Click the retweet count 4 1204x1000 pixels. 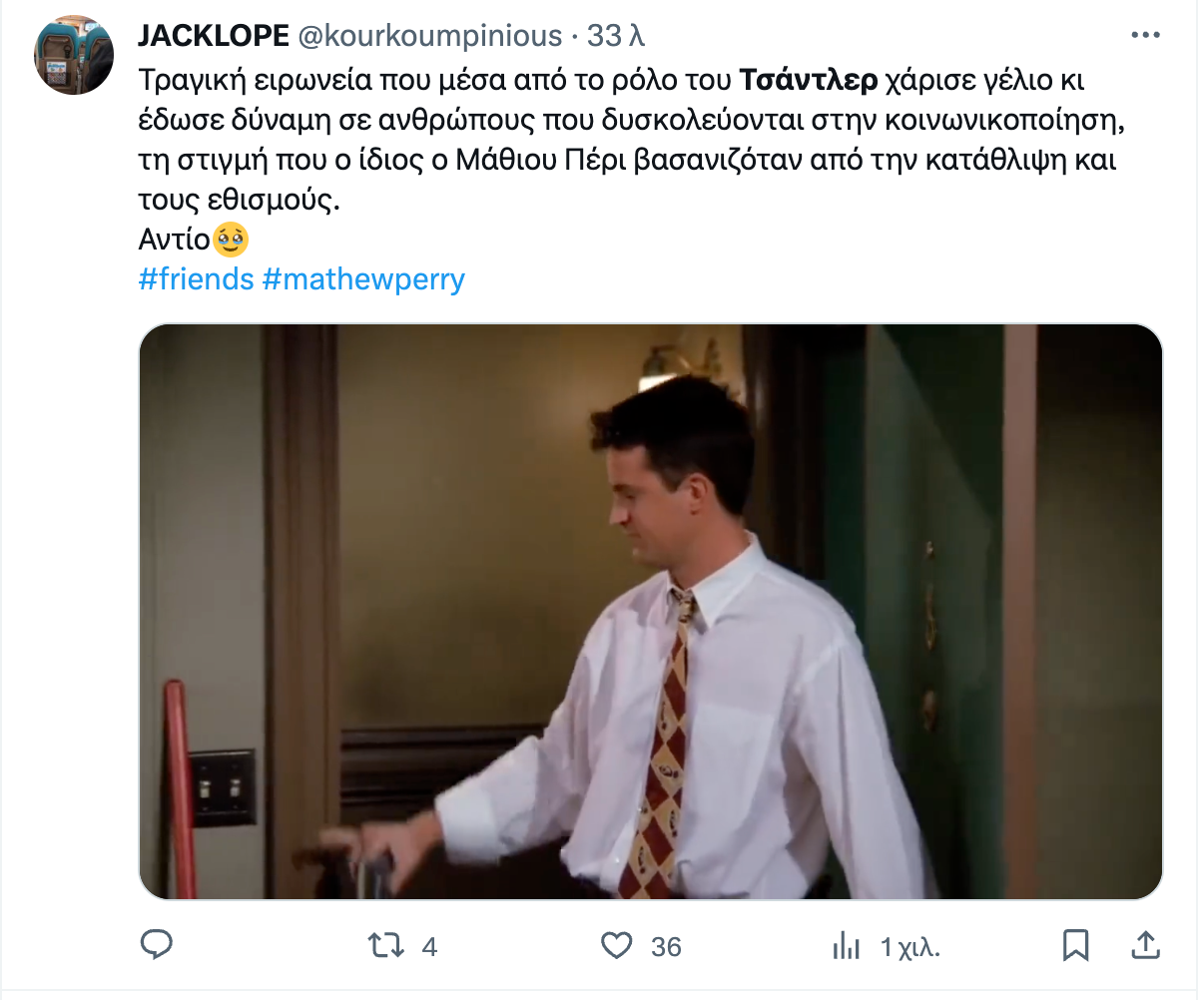(429, 946)
